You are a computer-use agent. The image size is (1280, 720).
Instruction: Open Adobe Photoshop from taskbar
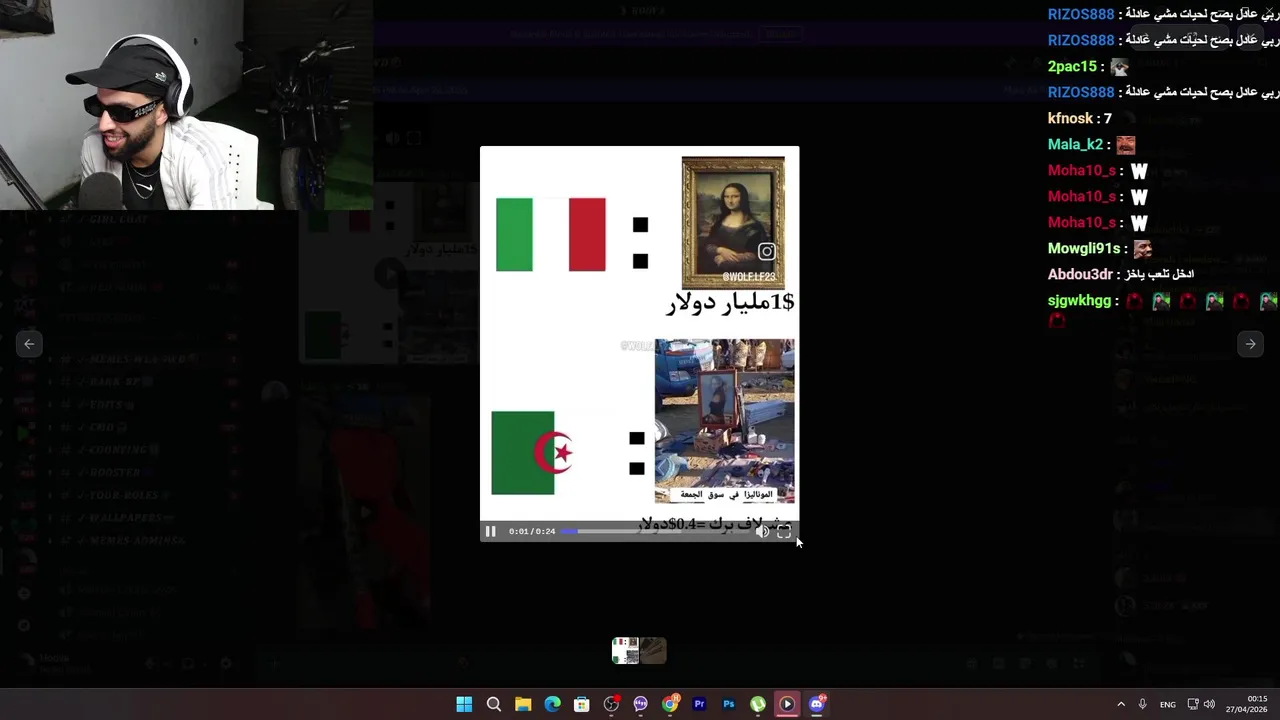pyautogui.click(x=729, y=704)
